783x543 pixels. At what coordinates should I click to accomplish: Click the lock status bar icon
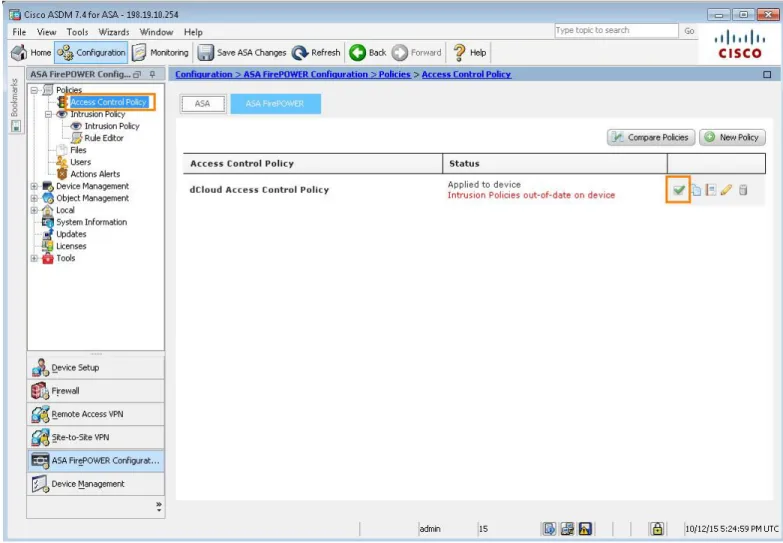(657, 529)
